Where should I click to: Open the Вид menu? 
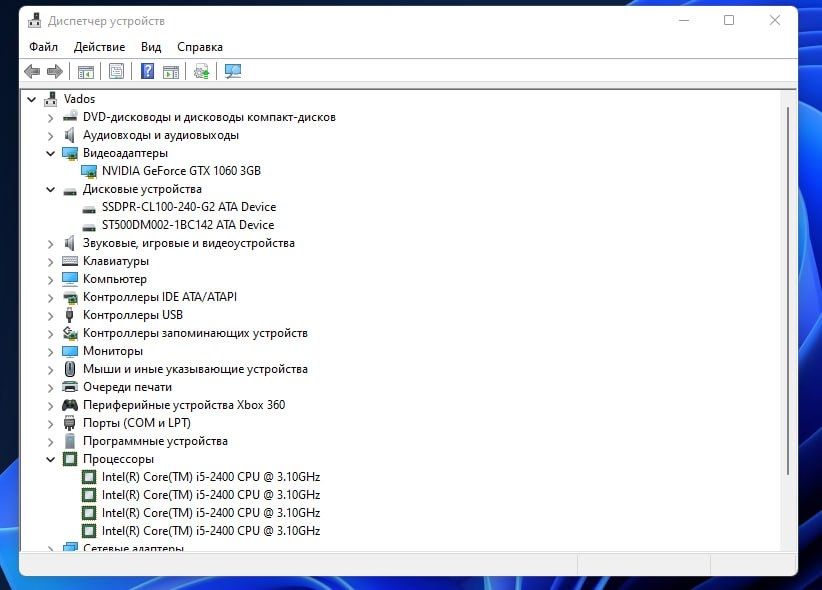[151, 47]
